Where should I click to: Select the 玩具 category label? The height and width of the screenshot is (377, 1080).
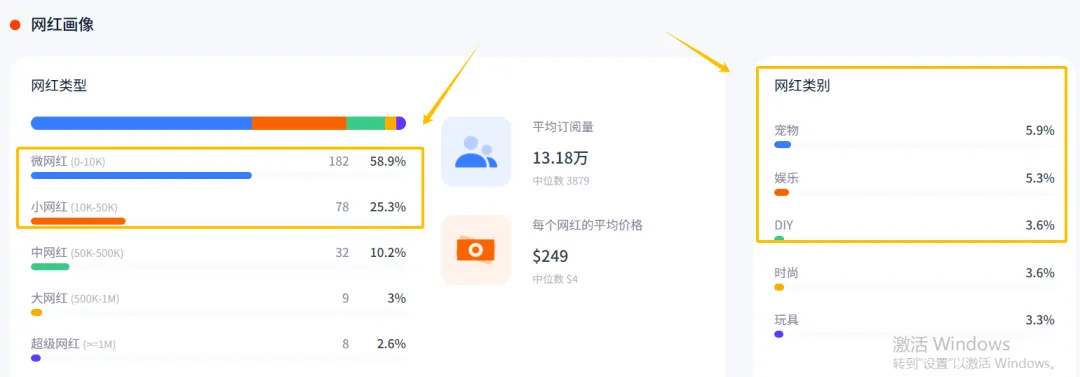(x=787, y=320)
